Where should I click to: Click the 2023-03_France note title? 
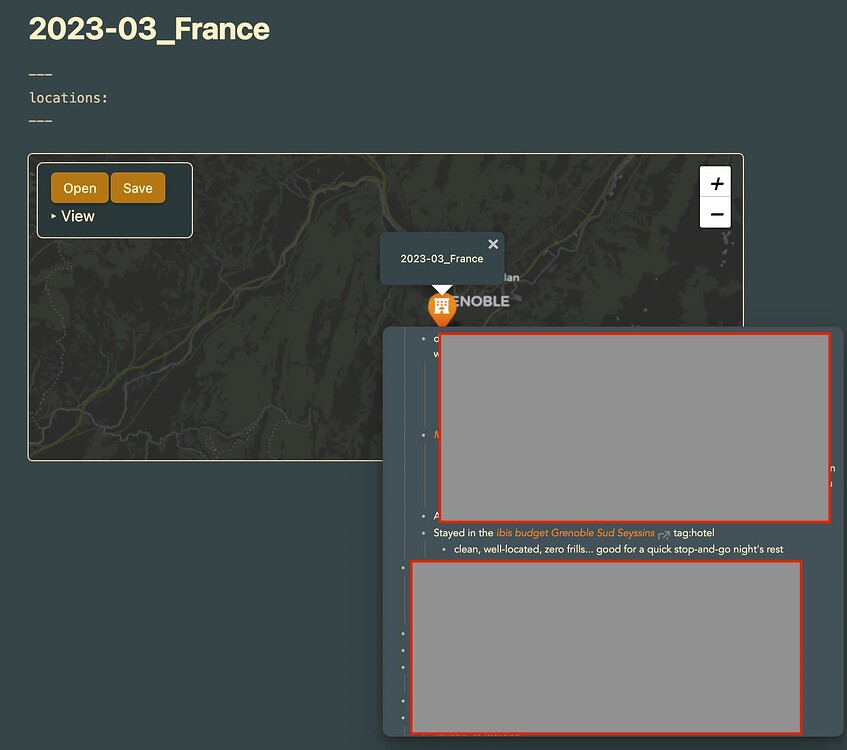pos(150,30)
